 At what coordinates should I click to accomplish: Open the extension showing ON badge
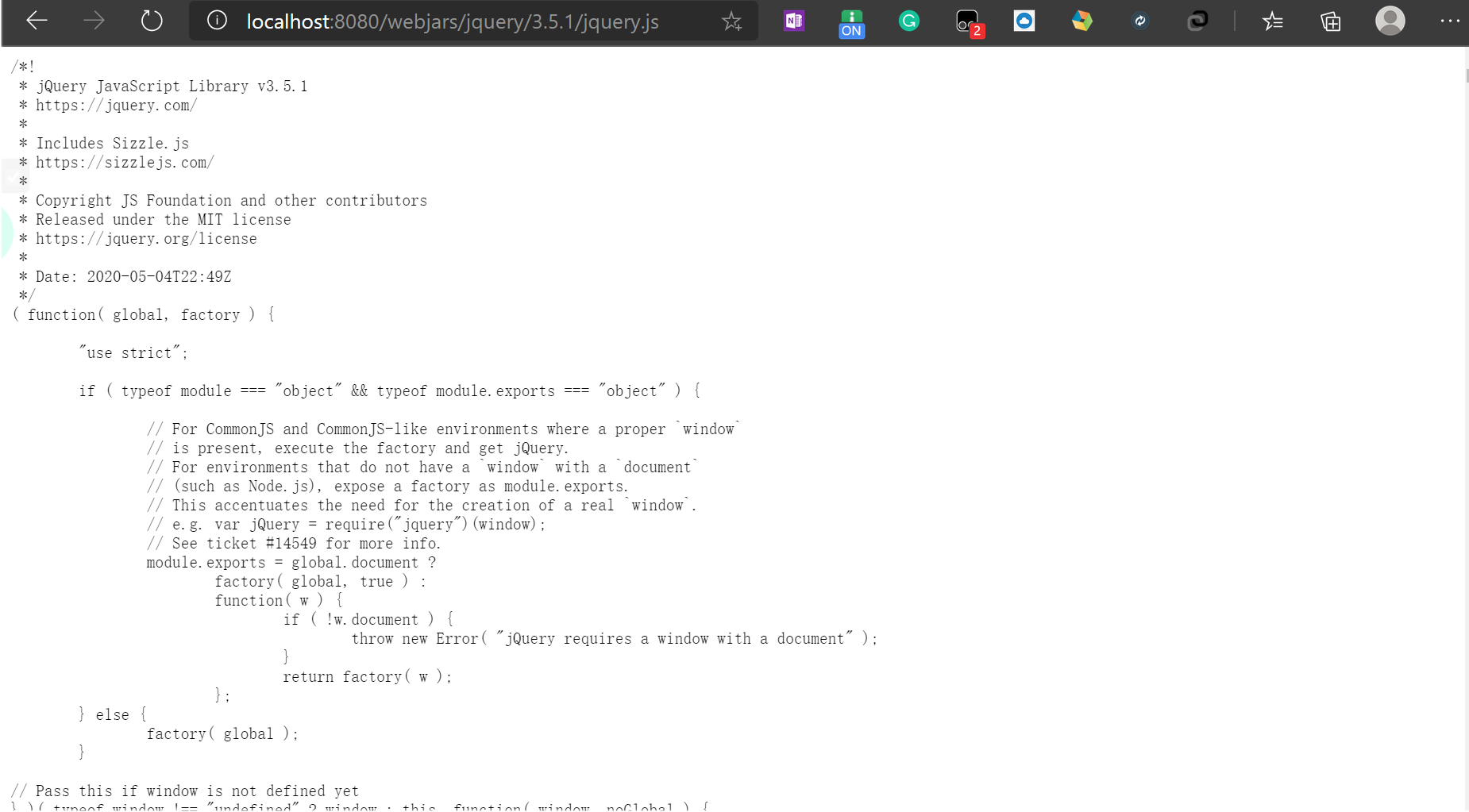851,23
